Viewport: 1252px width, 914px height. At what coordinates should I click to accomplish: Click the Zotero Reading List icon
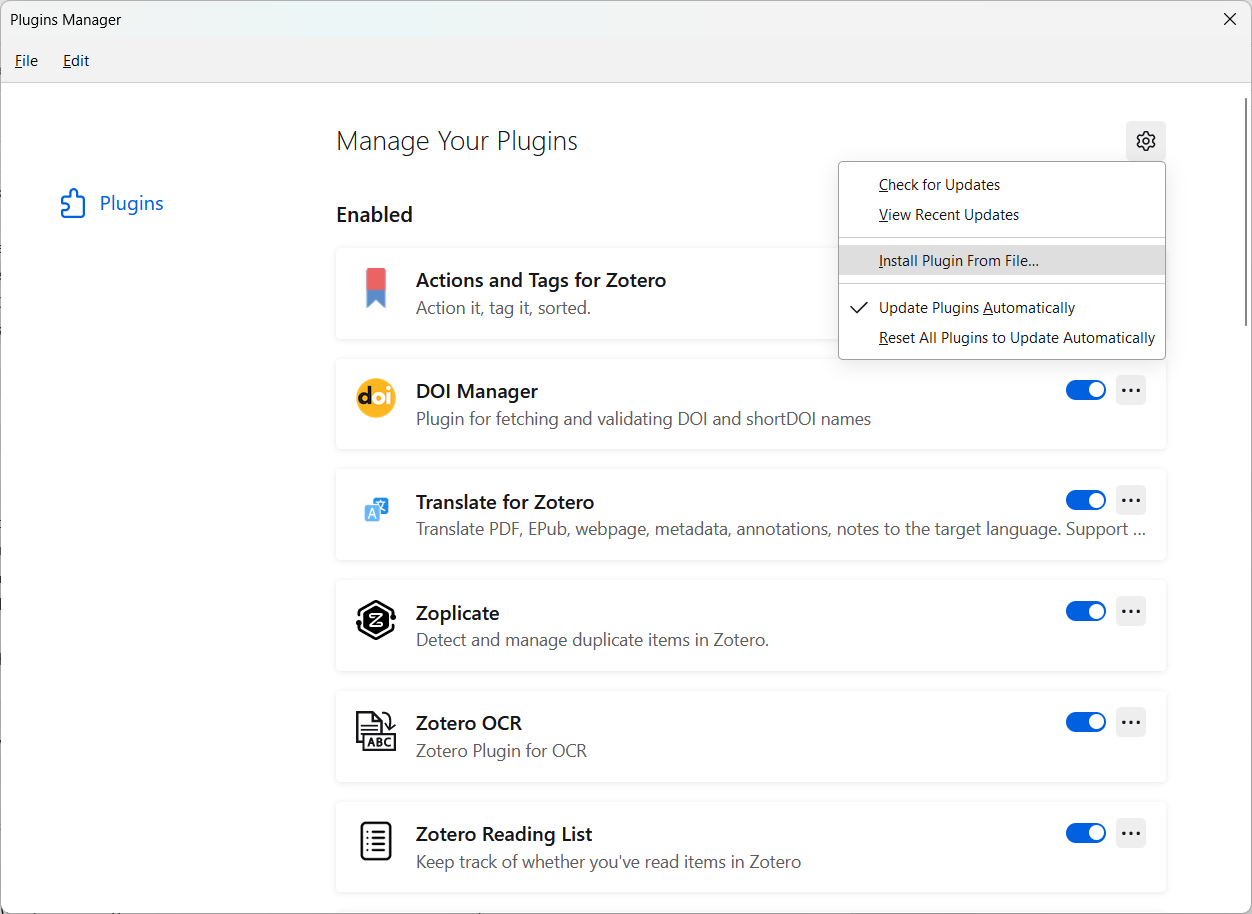(376, 841)
